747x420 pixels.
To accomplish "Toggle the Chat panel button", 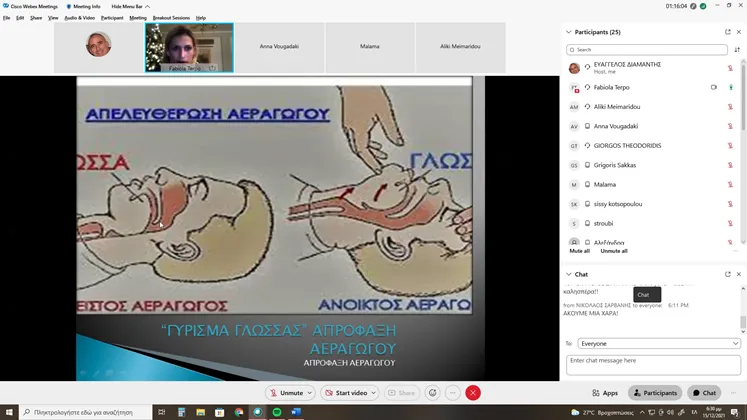I will (704, 393).
